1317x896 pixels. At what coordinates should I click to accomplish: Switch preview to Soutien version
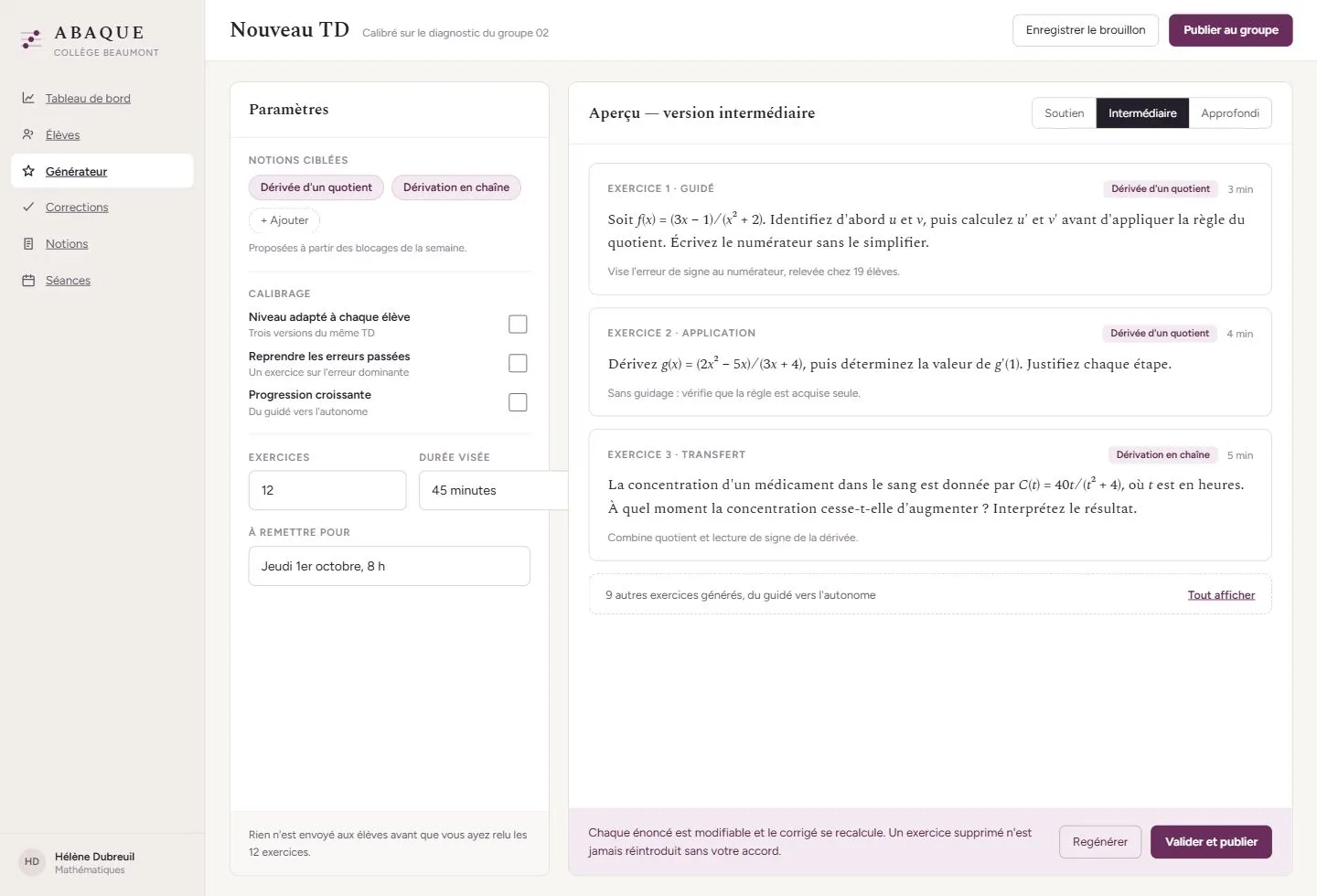[1065, 113]
